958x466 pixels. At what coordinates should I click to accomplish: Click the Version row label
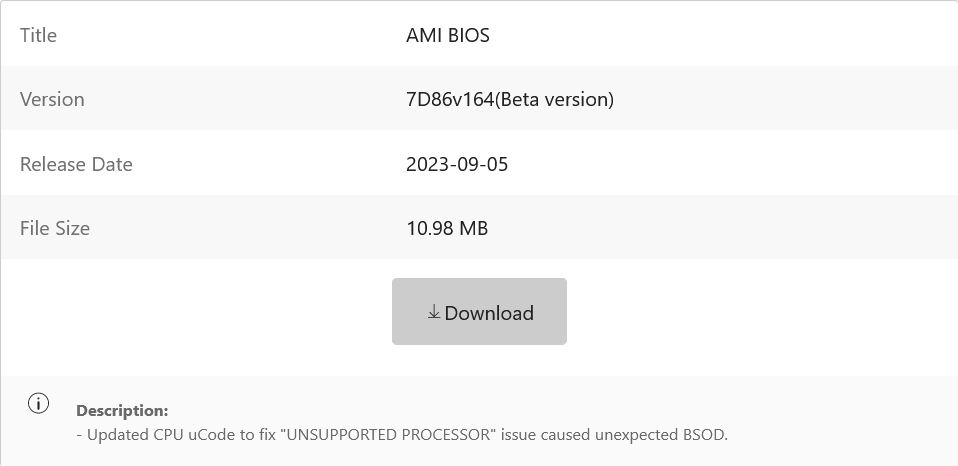click(x=52, y=100)
